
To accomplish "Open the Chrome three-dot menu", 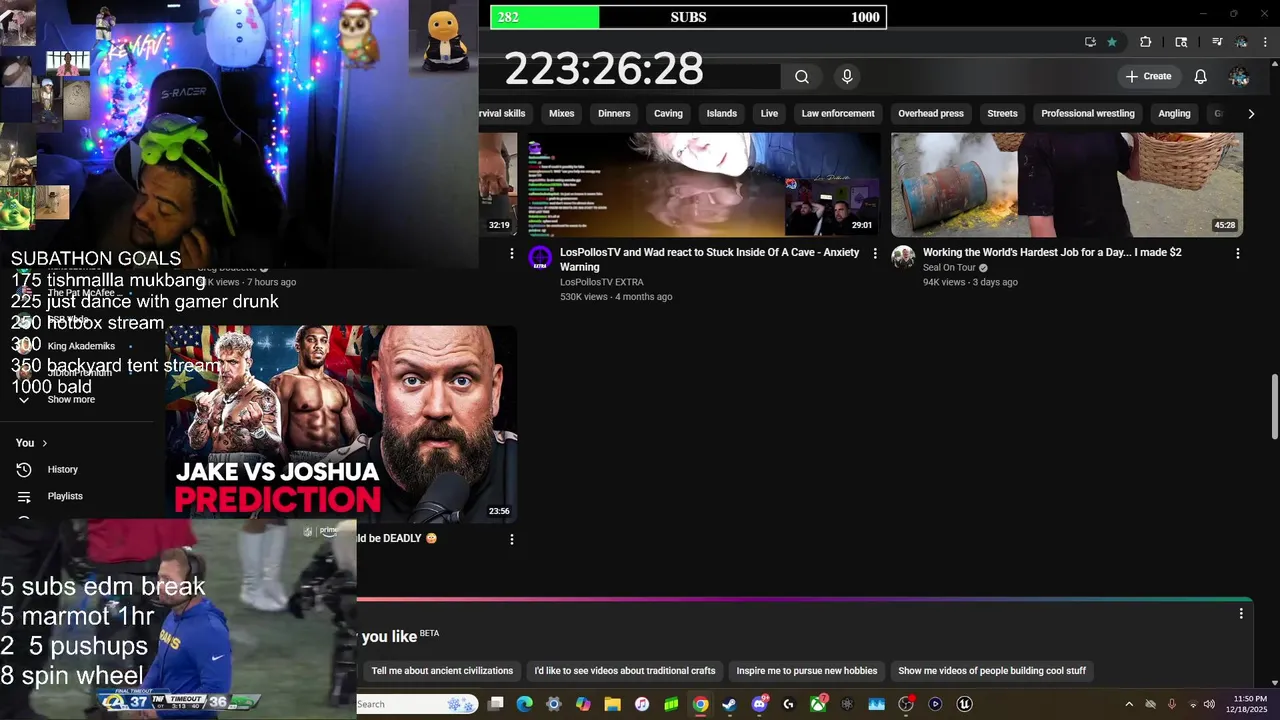I will coord(1265,42).
